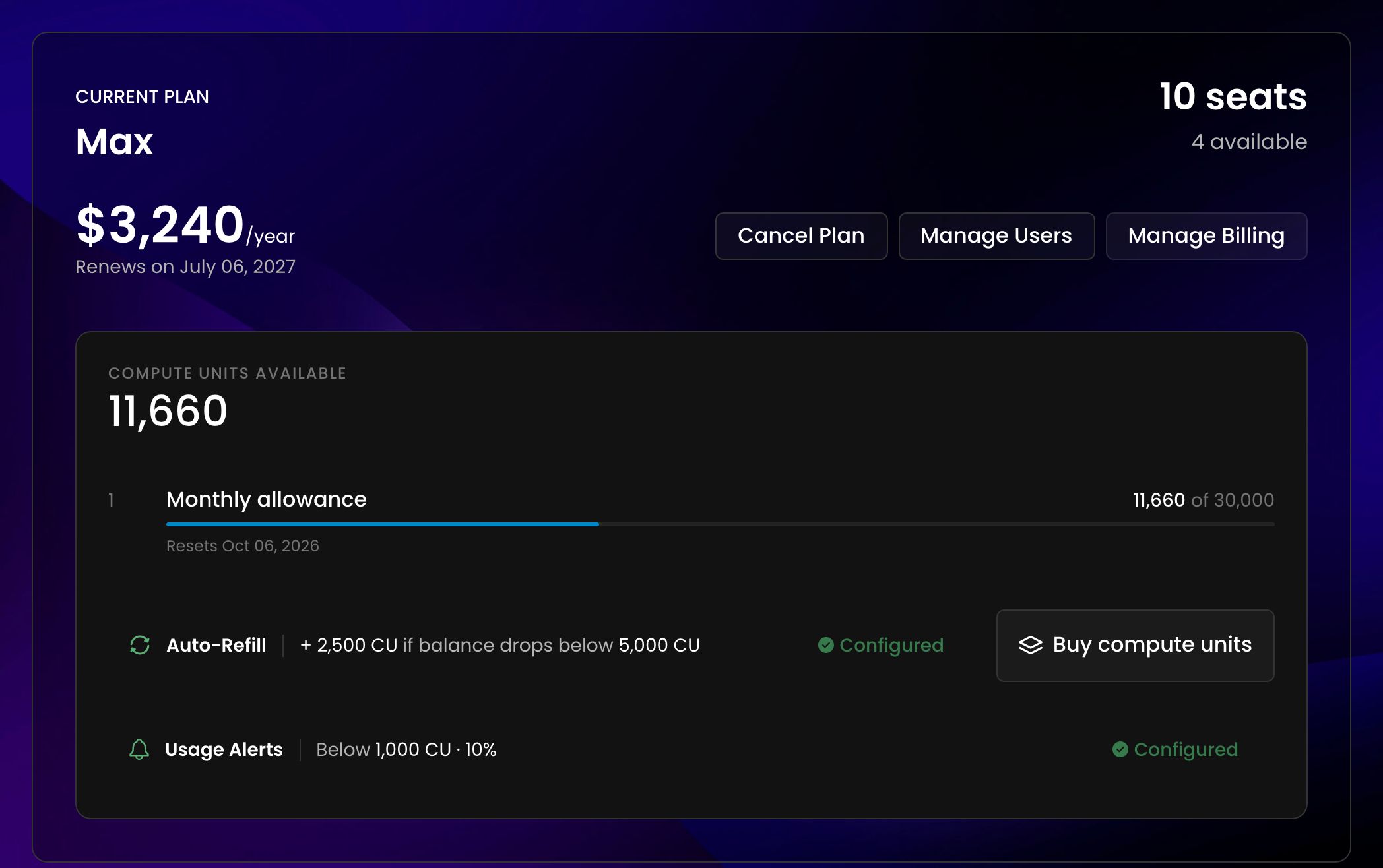This screenshot has height=868, width=1383.
Task: Select the Usage Alerts label
Action: pyautogui.click(x=224, y=749)
